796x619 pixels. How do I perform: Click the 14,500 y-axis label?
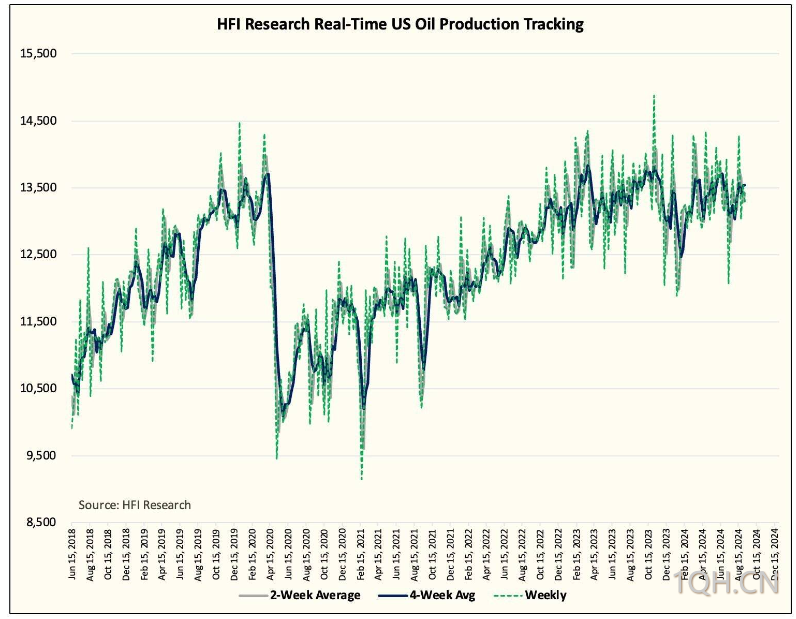pyautogui.click(x=38, y=121)
